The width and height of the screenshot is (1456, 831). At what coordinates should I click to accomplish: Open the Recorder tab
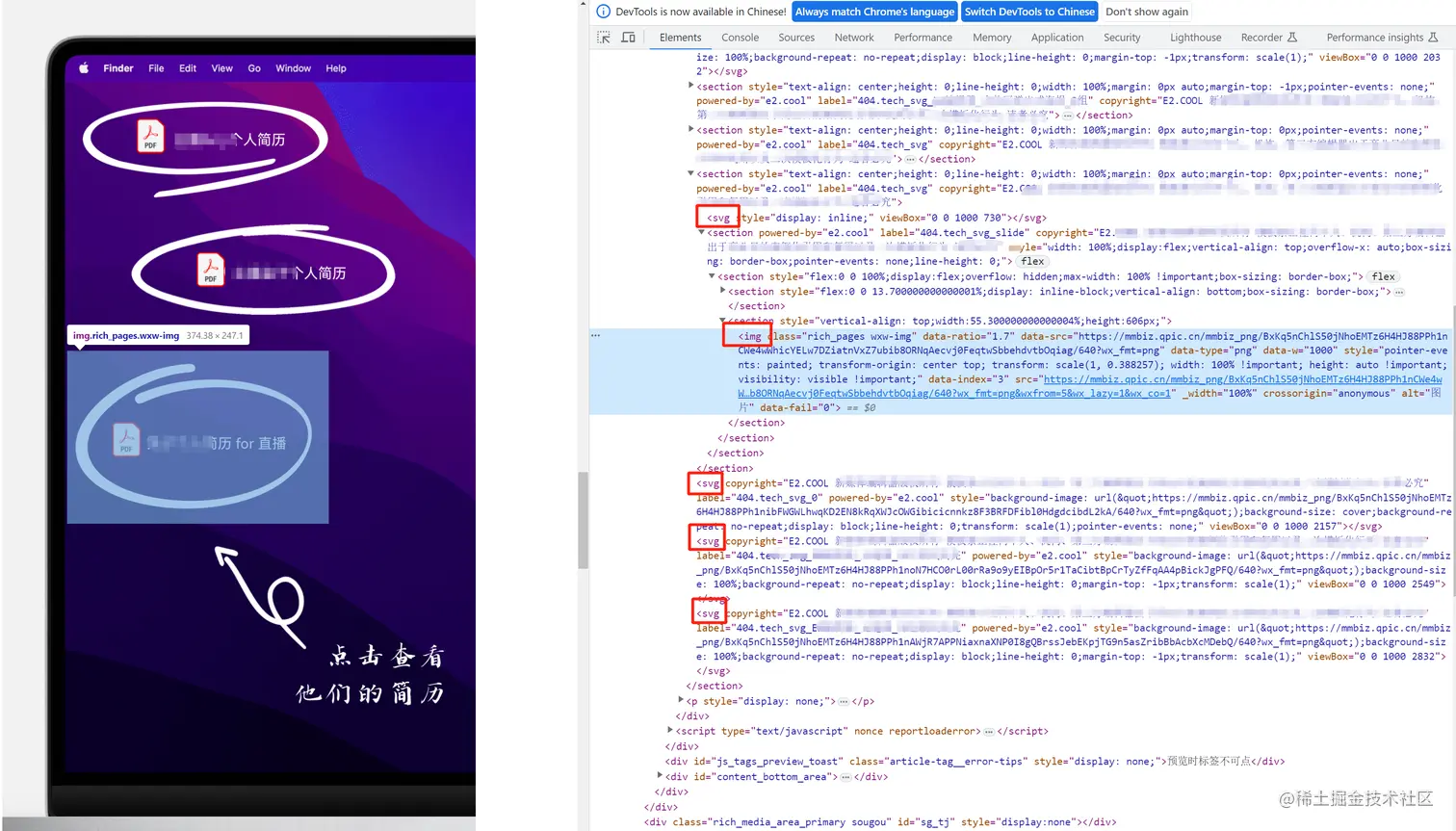coord(1261,38)
